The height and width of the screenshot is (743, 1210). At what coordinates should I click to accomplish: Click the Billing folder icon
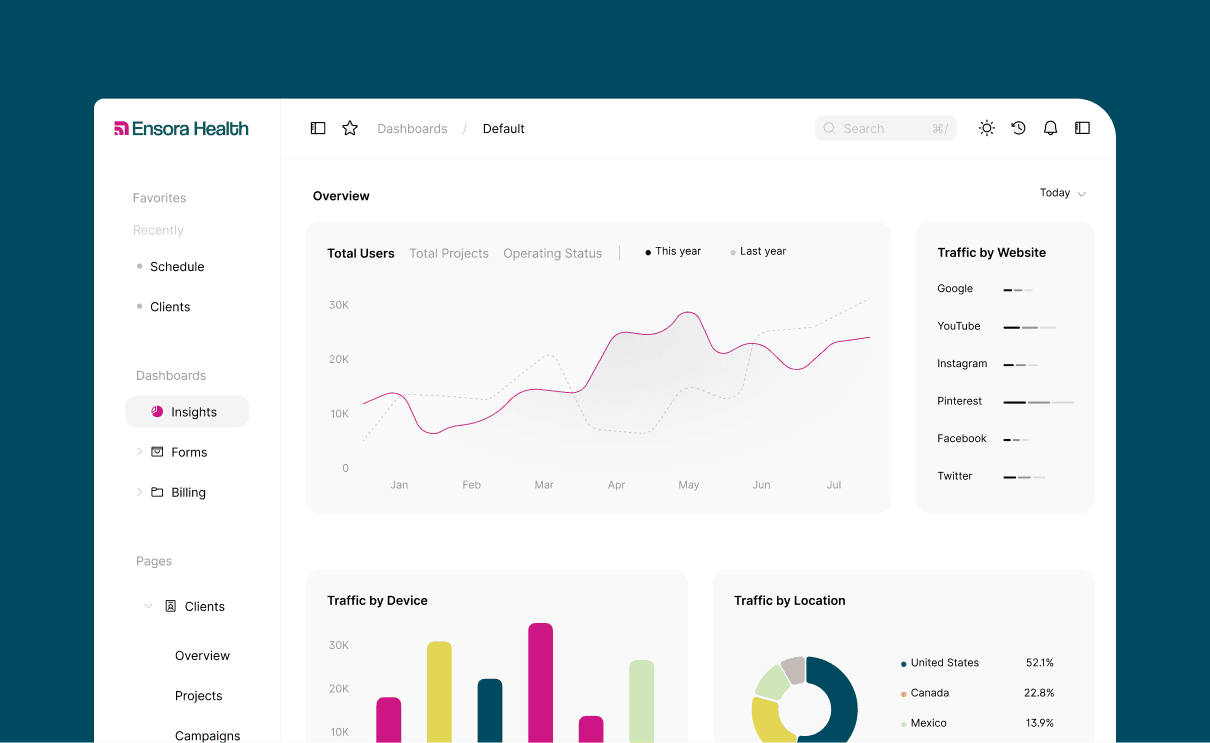(x=157, y=492)
